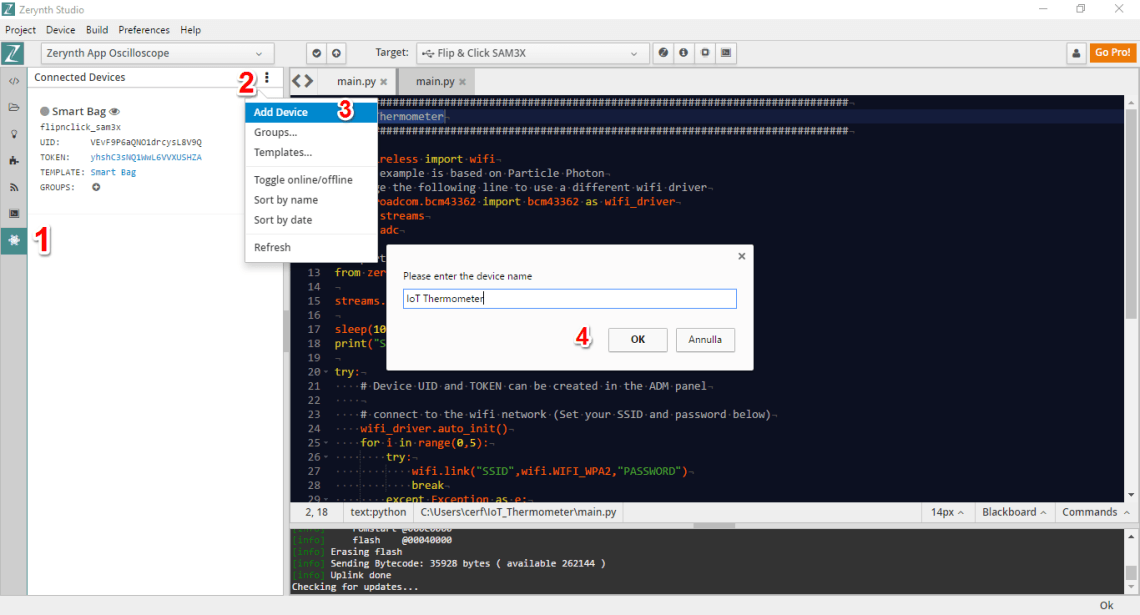
Task: Open the terminal console sidebar icon
Action: (x=13, y=213)
